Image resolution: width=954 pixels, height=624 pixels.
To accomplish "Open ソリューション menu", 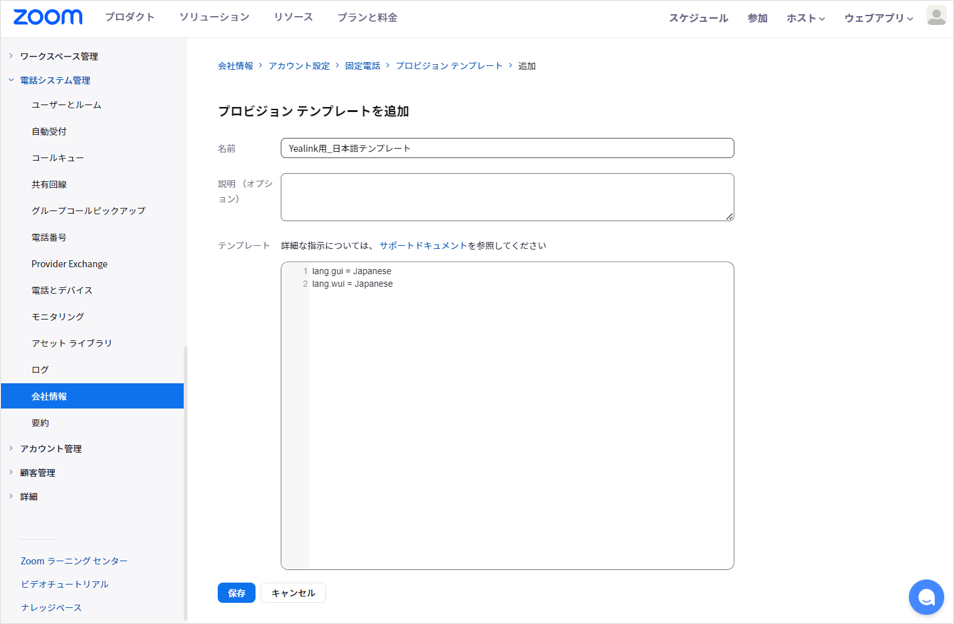I will pyautogui.click(x=214, y=17).
